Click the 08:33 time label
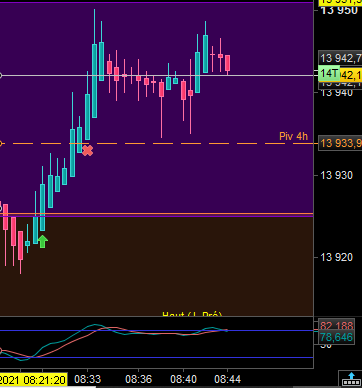The image size is (362, 388). point(88,379)
